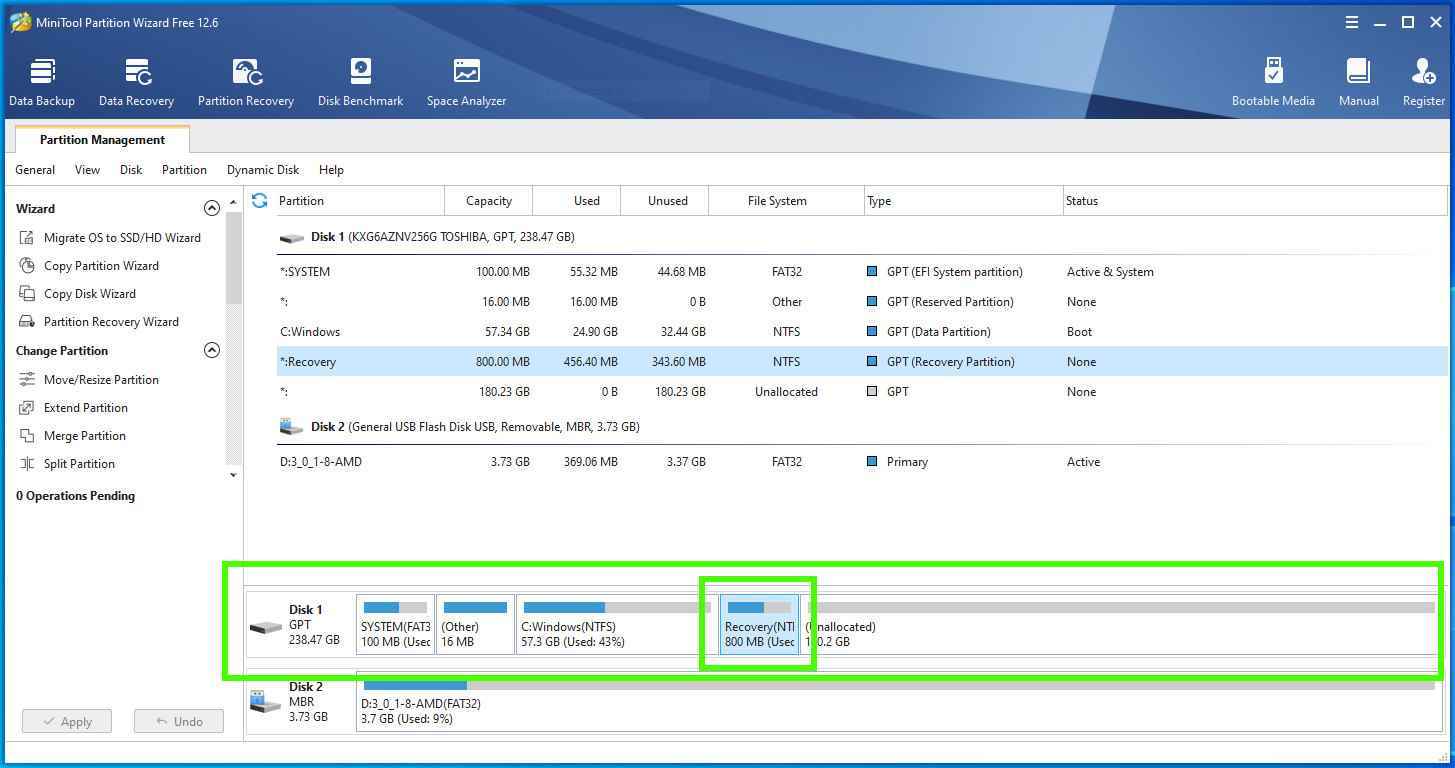Open the Help menu
Image resolution: width=1455 pixels, height=768 pixels.
tap(331, 170)
